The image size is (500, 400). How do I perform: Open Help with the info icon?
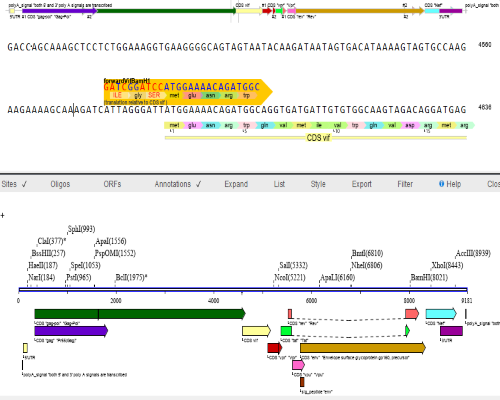pyautogui.click(x=450, y=184)
